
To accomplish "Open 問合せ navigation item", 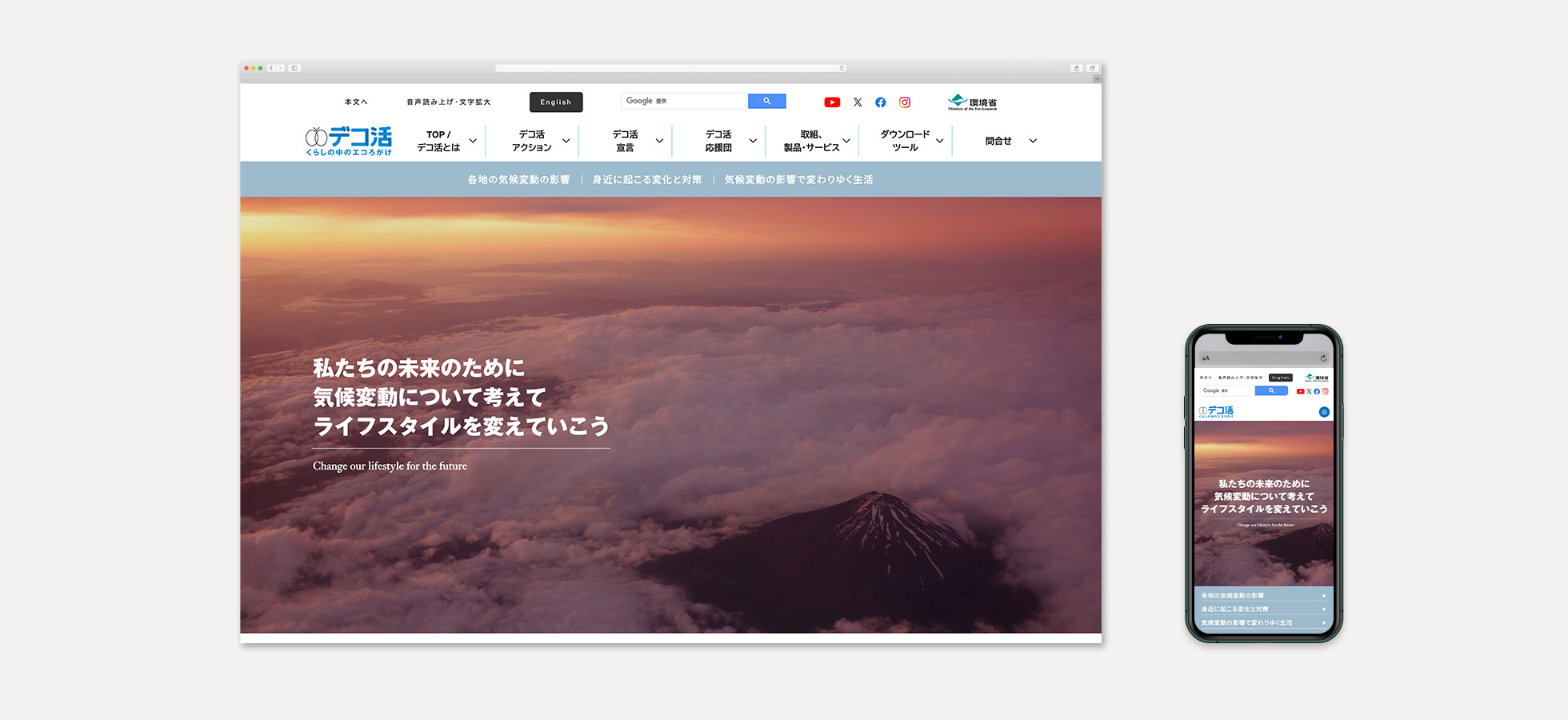I will [998, 141].
